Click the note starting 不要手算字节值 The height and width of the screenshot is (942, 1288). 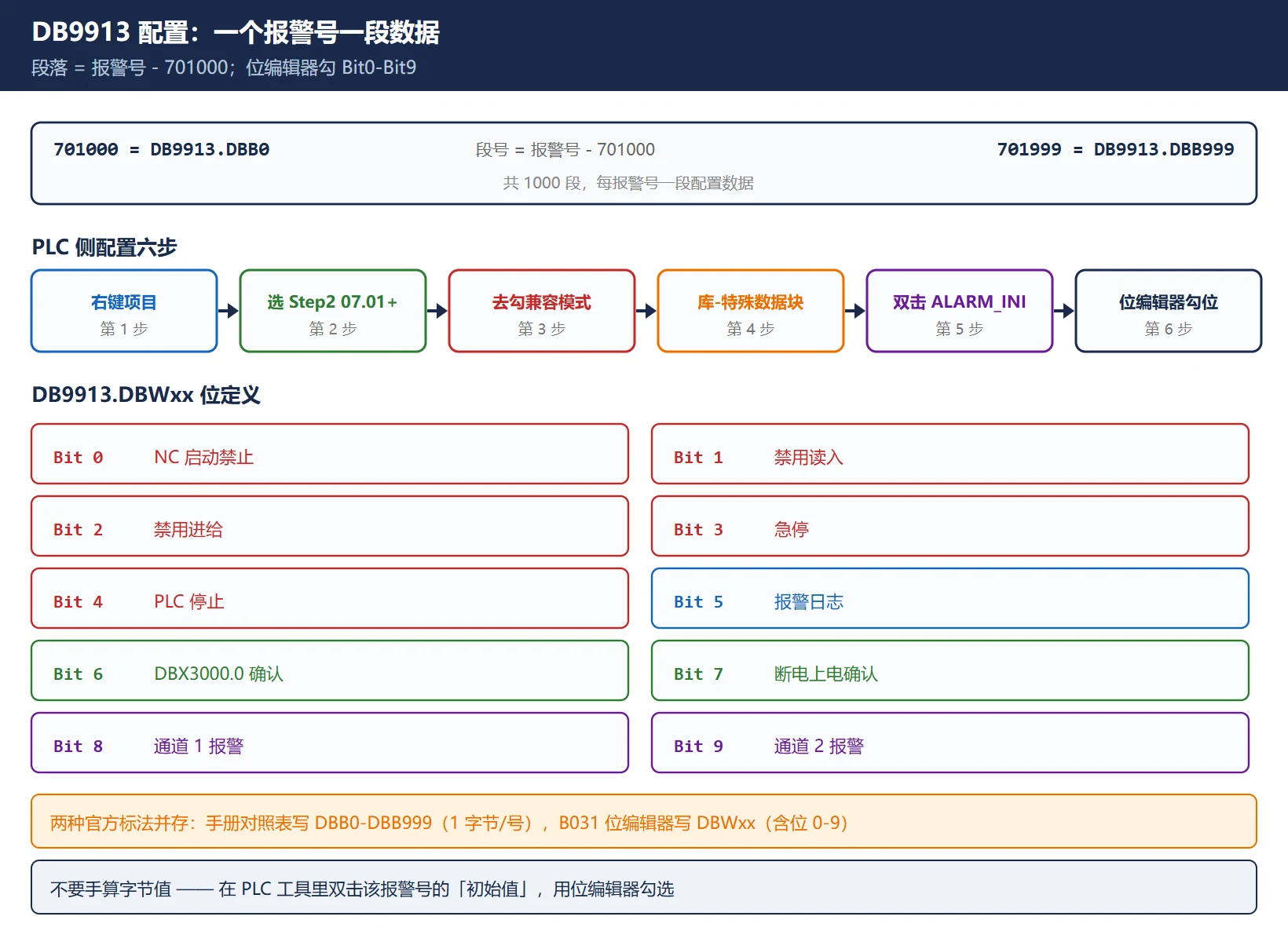pyautogui.click(x=644, y=887)
